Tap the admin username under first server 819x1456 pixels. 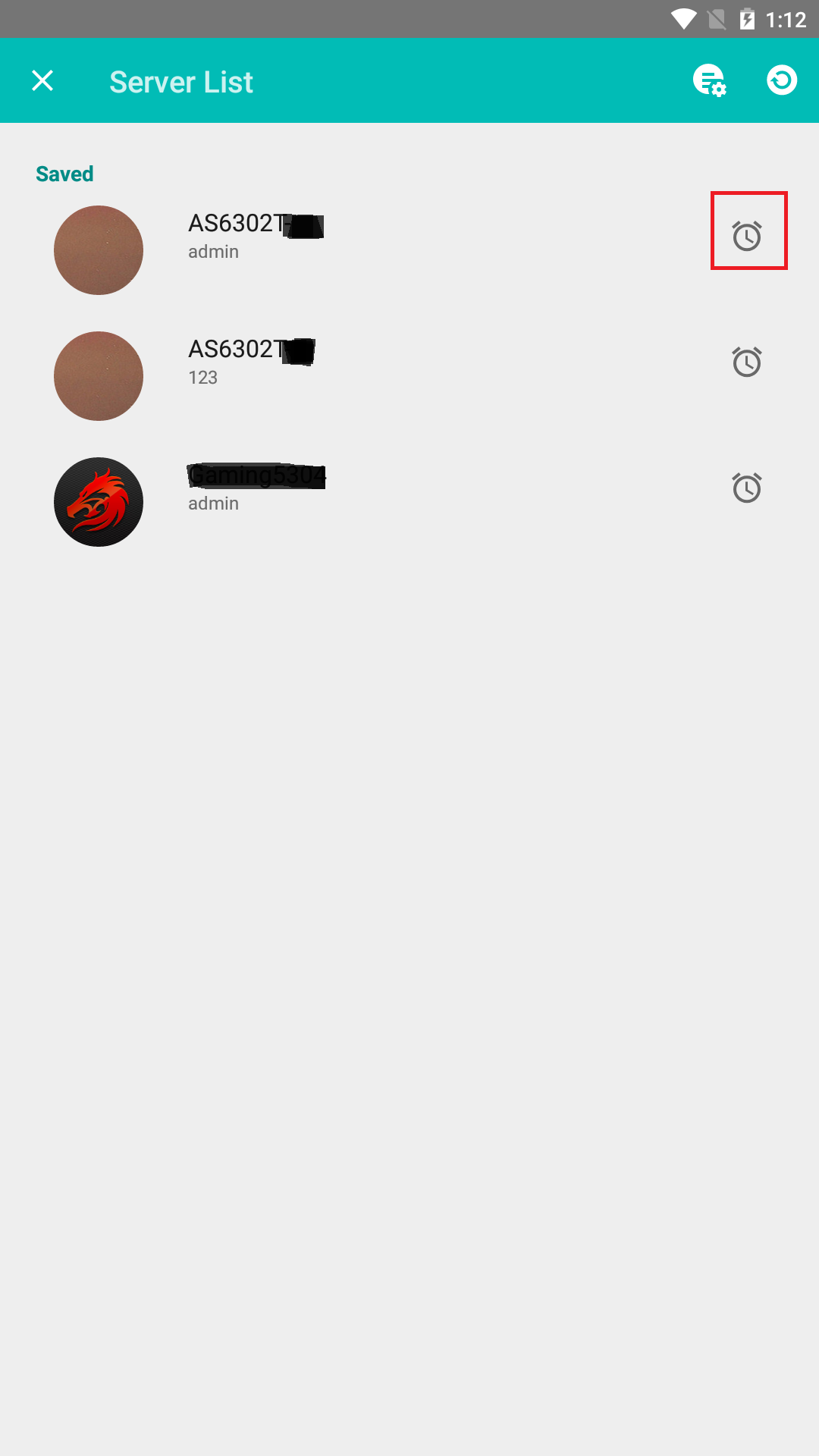[x=213, y=252]
